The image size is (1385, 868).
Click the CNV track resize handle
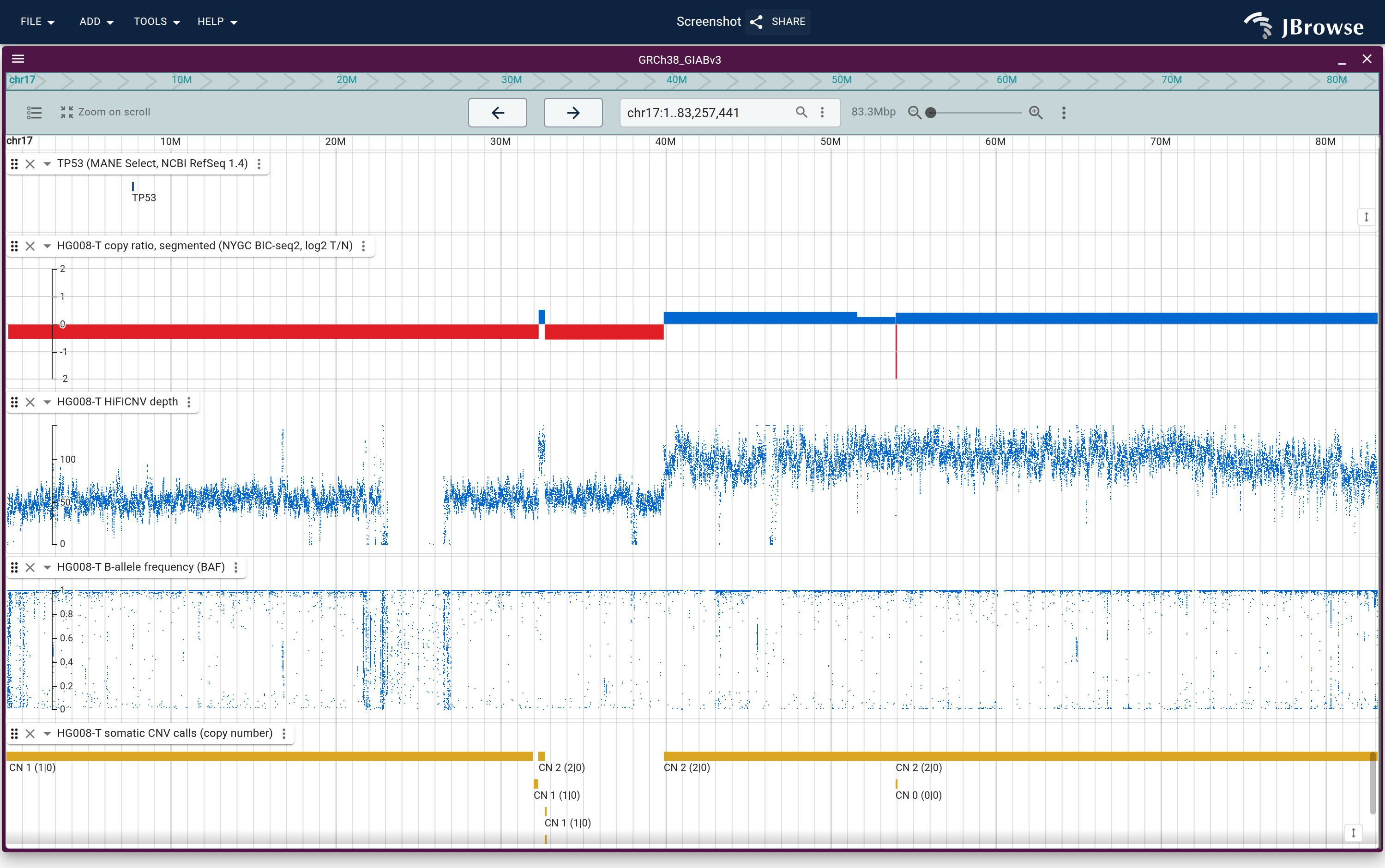[x=1354, y=833]
